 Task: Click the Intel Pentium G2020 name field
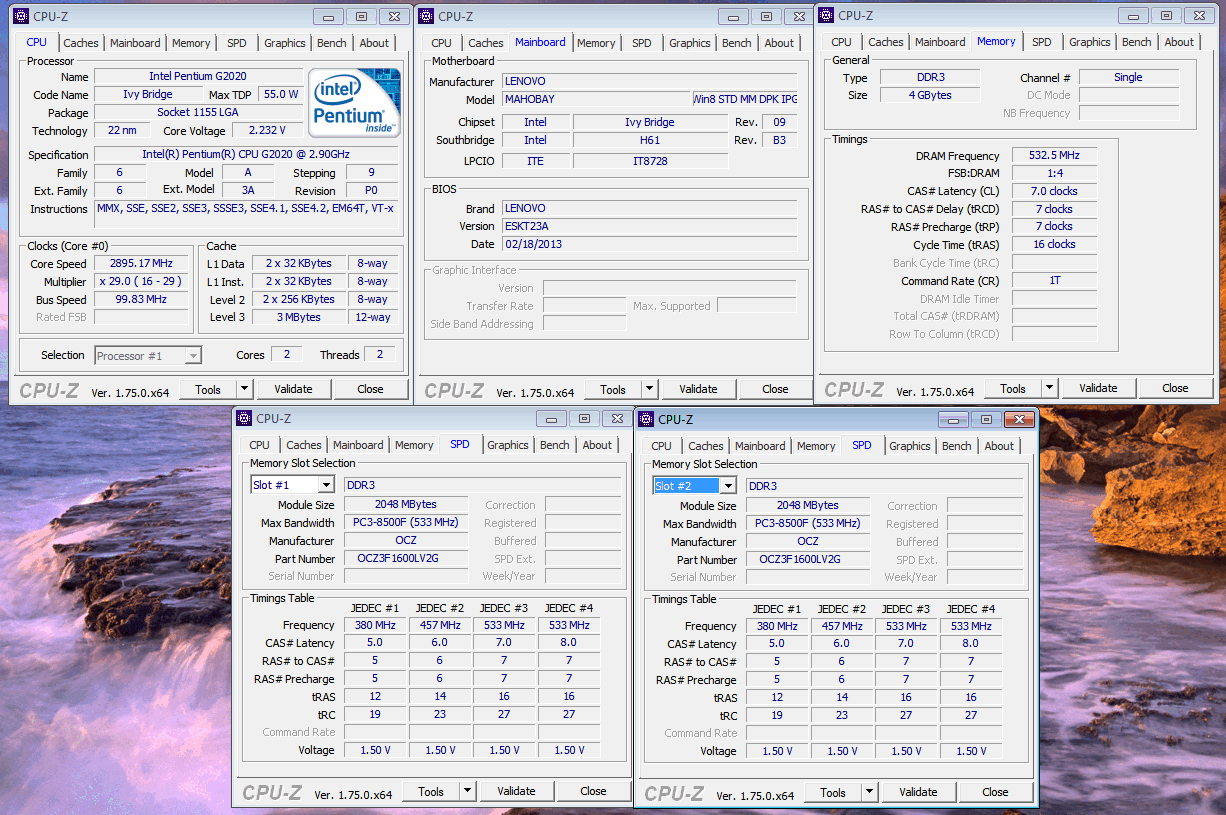click(198, 77)
